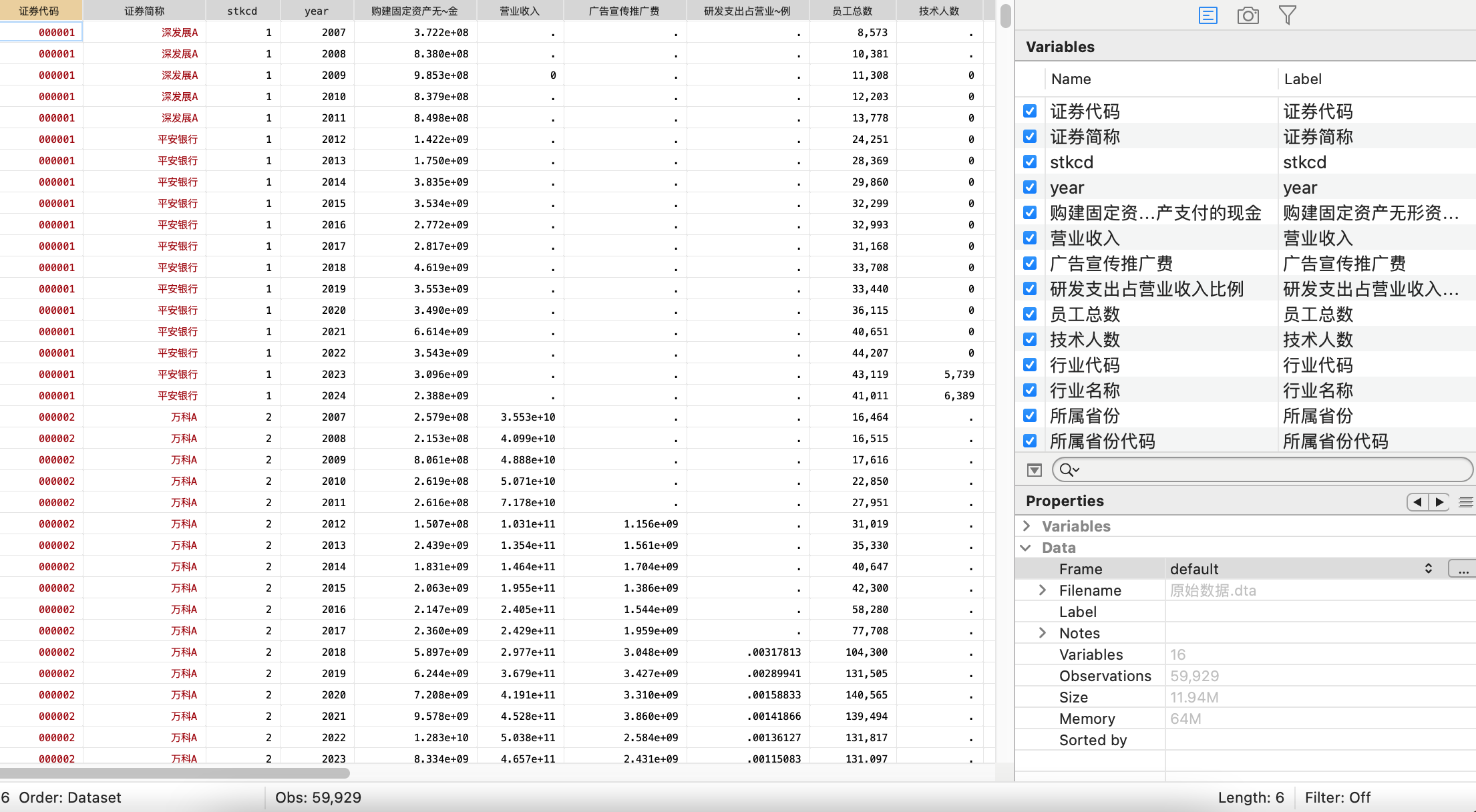Image resolution: width=1476 pixels, height=812 pixels.
Task: Click the ellipsis button next to Frame
Action: point(1462,569)
